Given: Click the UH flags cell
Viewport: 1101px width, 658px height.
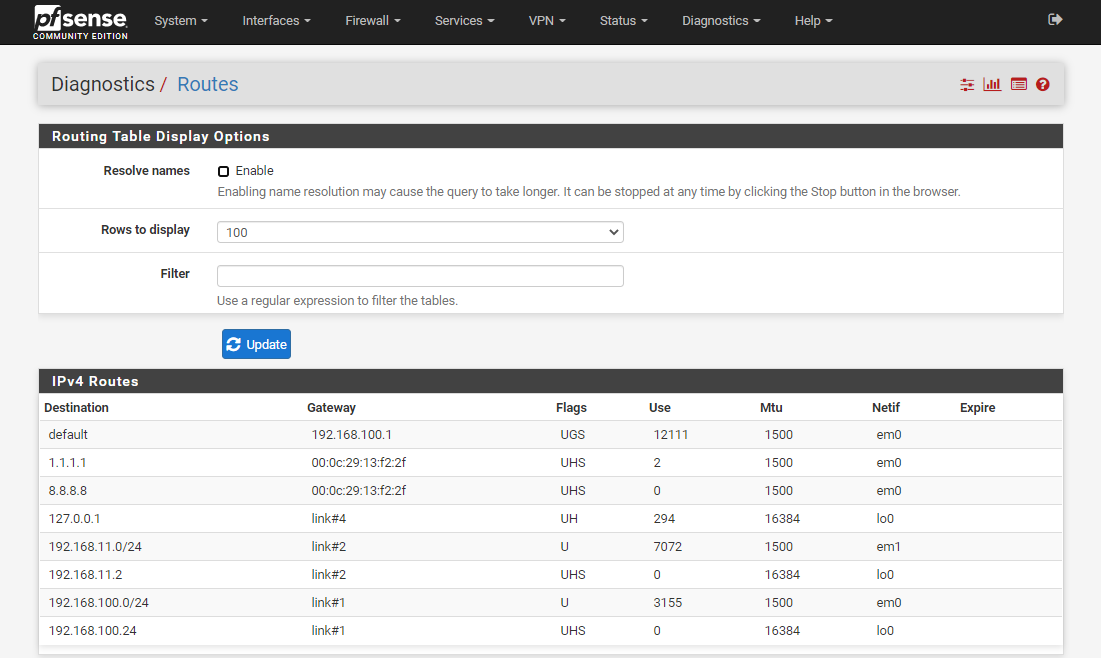Looking at the screenshot, I should 569,519.
